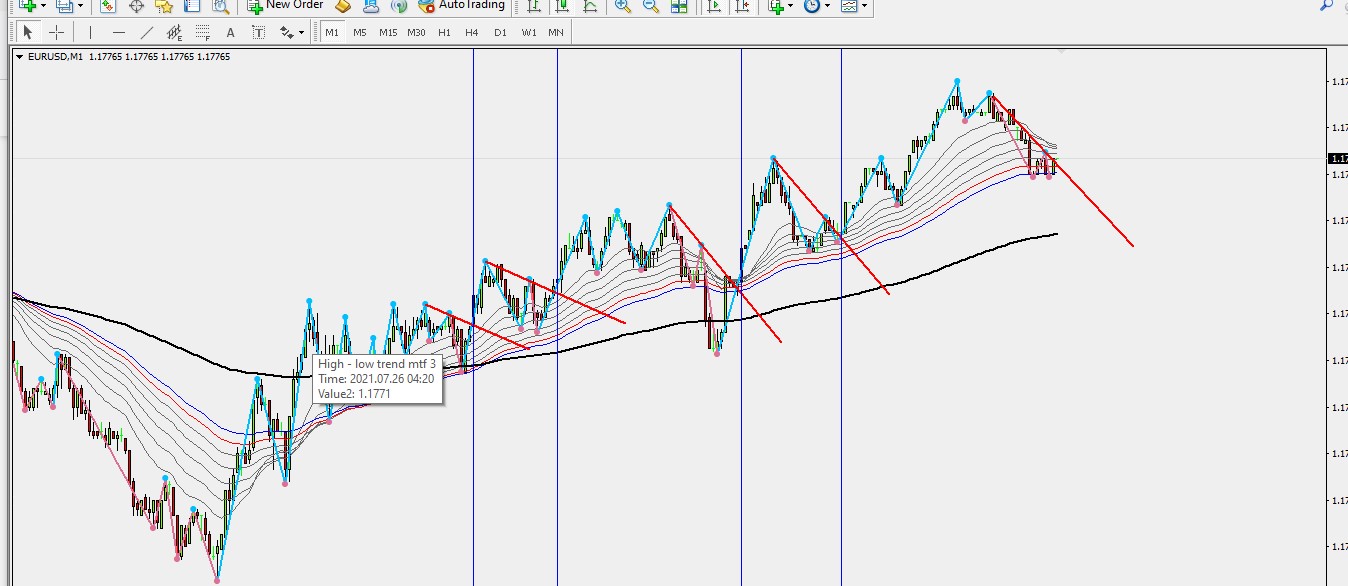Select the arrows objects icon
The height and width of the screenshot is (586, 1348).
tap(286, 32)
